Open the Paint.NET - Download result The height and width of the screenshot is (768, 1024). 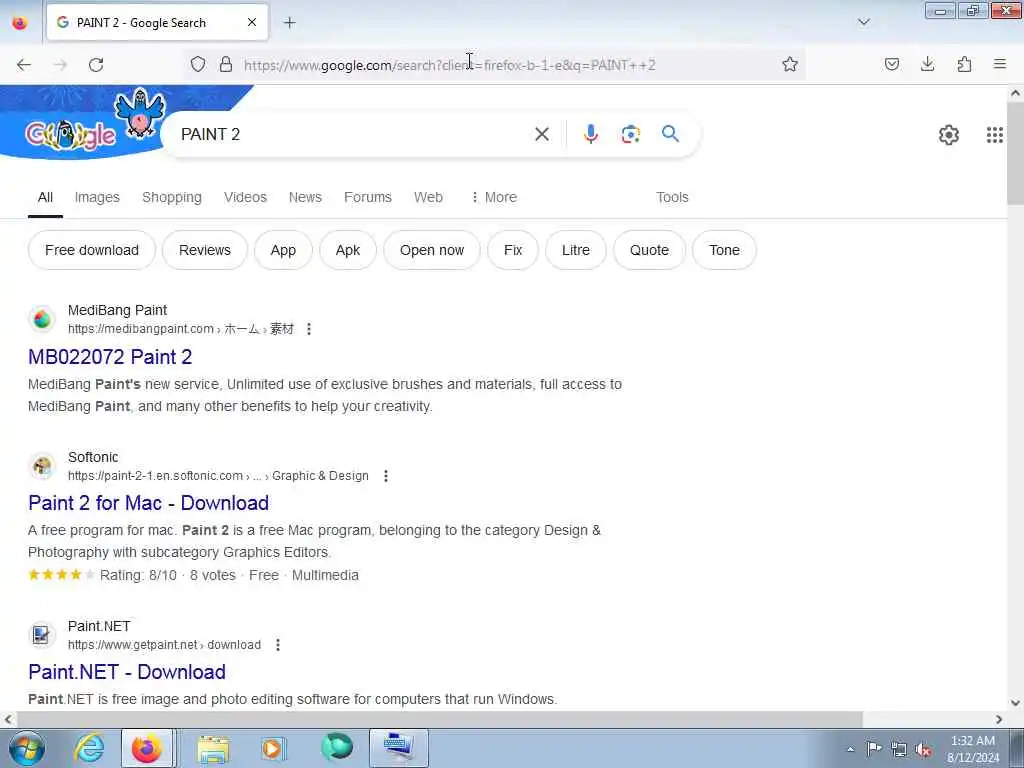pyautogui.click(x=127, y=672)
